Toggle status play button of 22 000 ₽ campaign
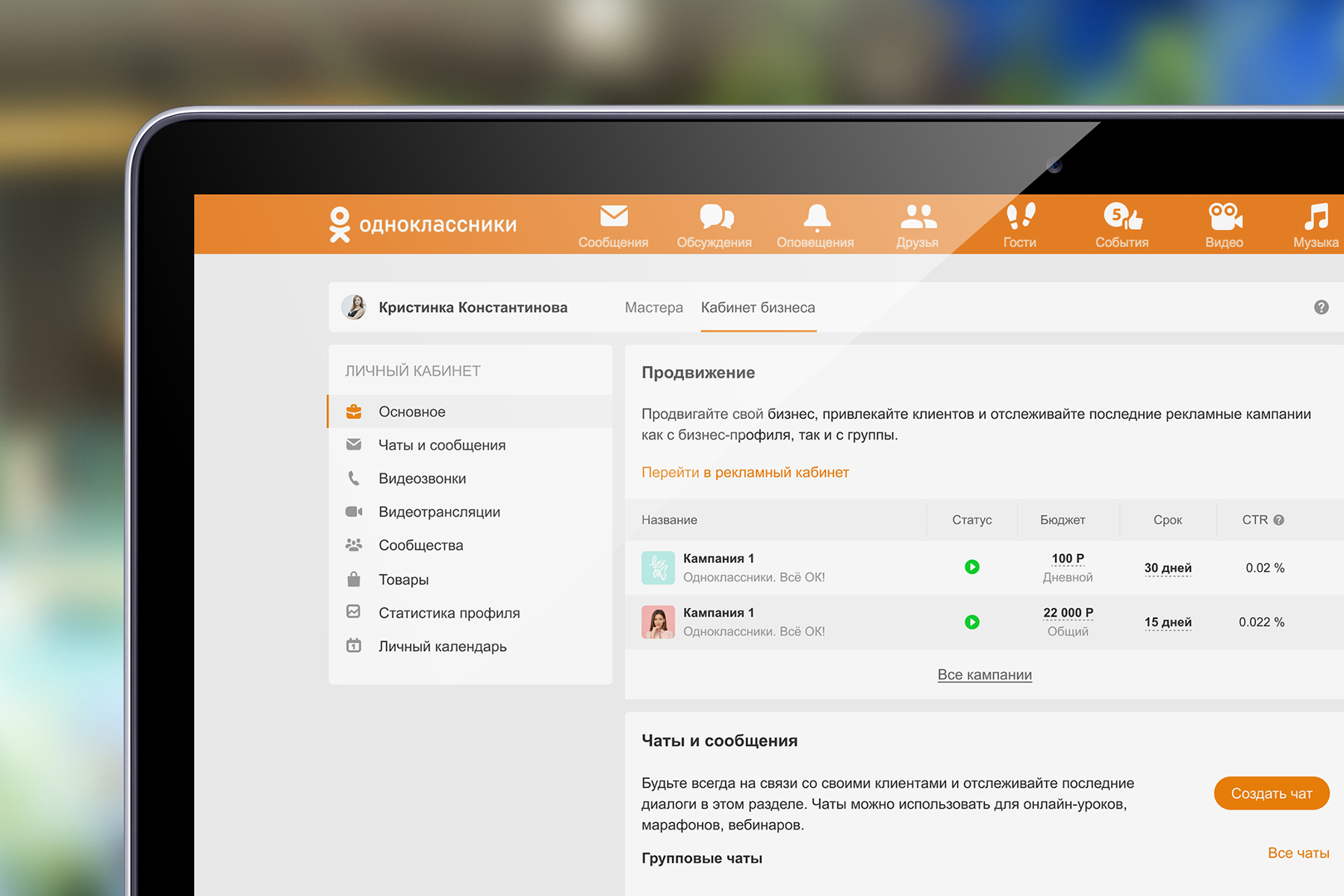The height and width of the screenshot is (896, 1344). (972, 622)
